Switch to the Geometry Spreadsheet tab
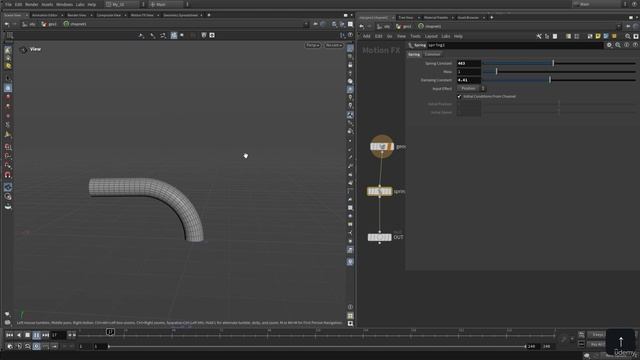The width and height of the screenshot is (640, 360). 180,15
